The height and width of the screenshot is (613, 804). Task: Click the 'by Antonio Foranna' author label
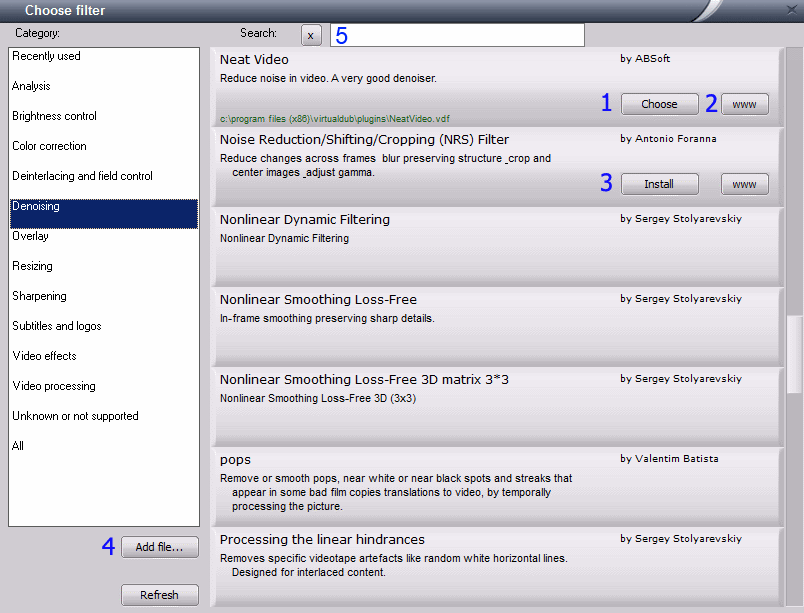pyautogui.click(x=668, y=138)
